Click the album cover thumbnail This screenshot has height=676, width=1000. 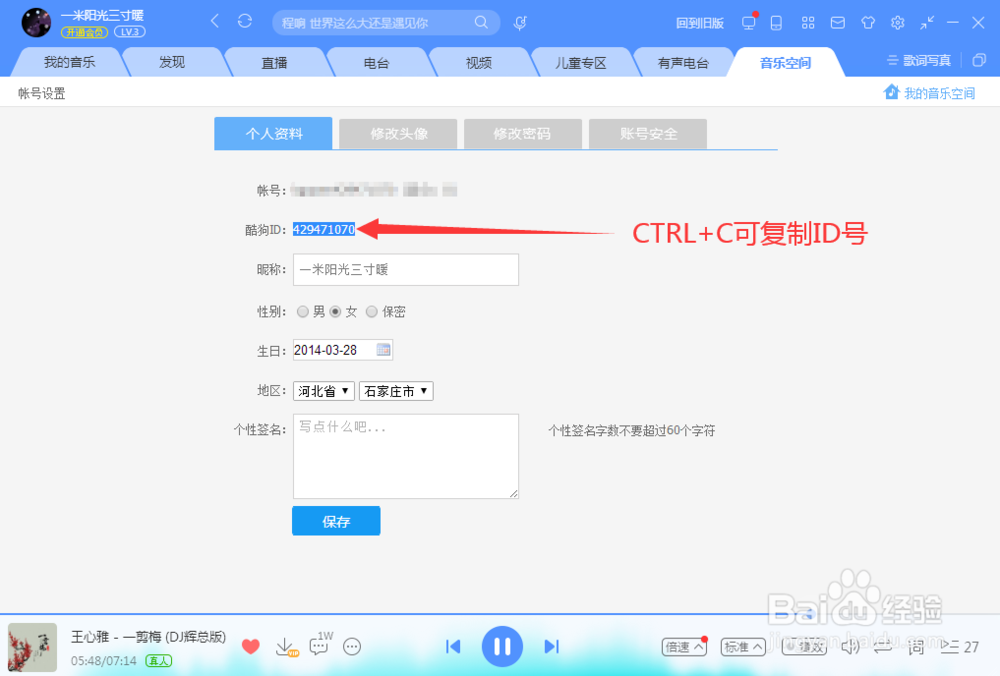pos(32,647)
